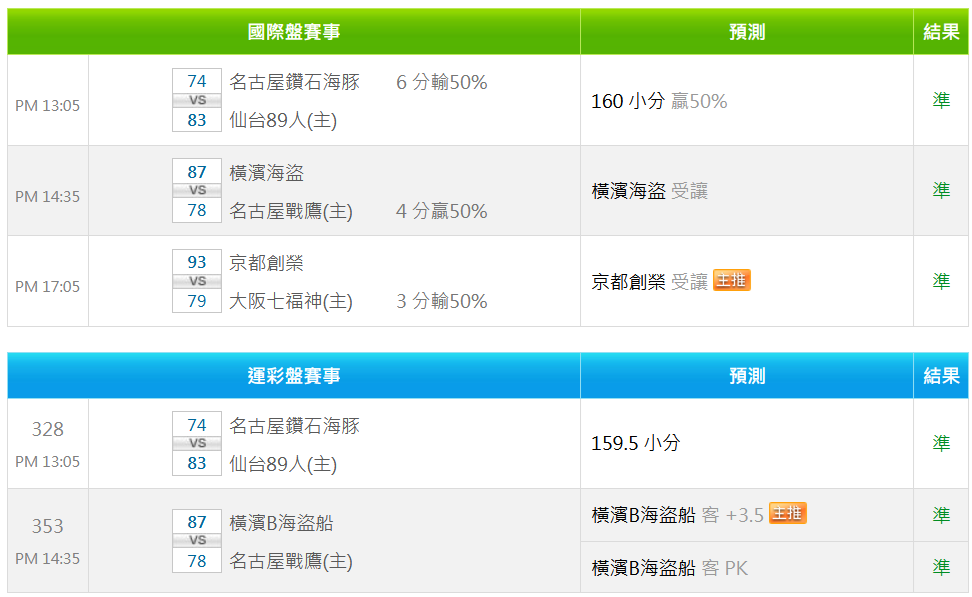Click the 橫濱海盜 受讓 prediction

pyautogui.click(x=649, y=191)
